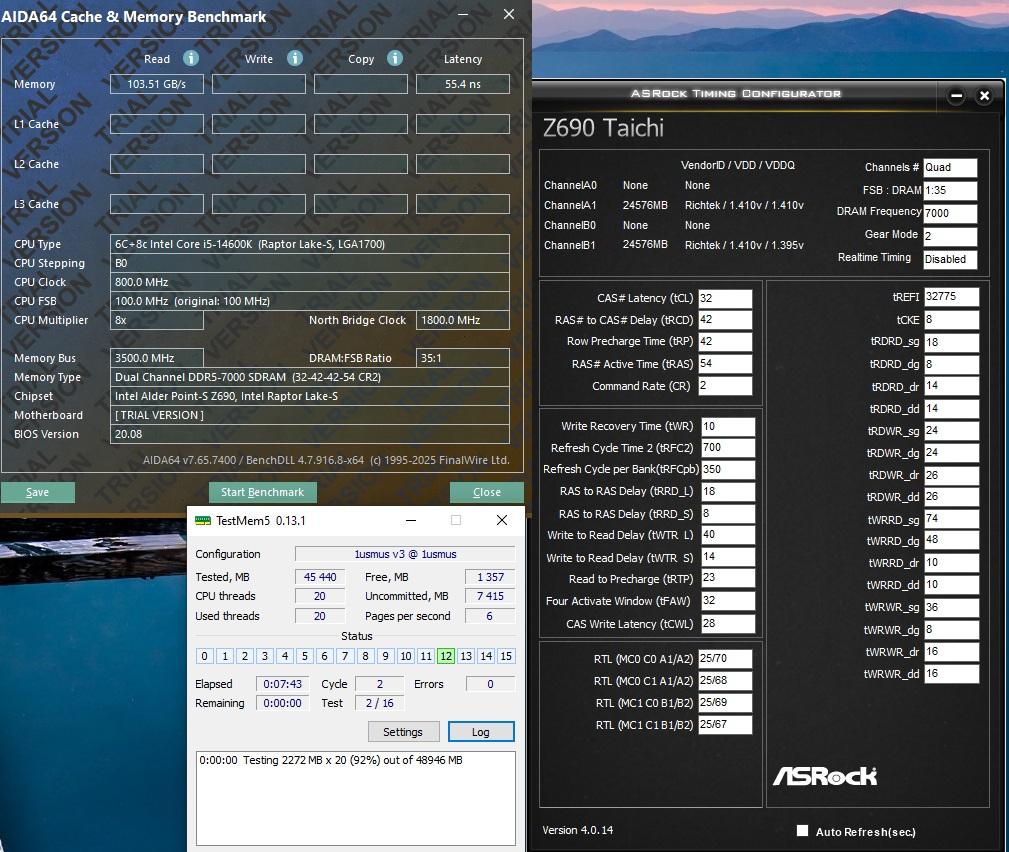Click the Write column info icon

[294, 59]
